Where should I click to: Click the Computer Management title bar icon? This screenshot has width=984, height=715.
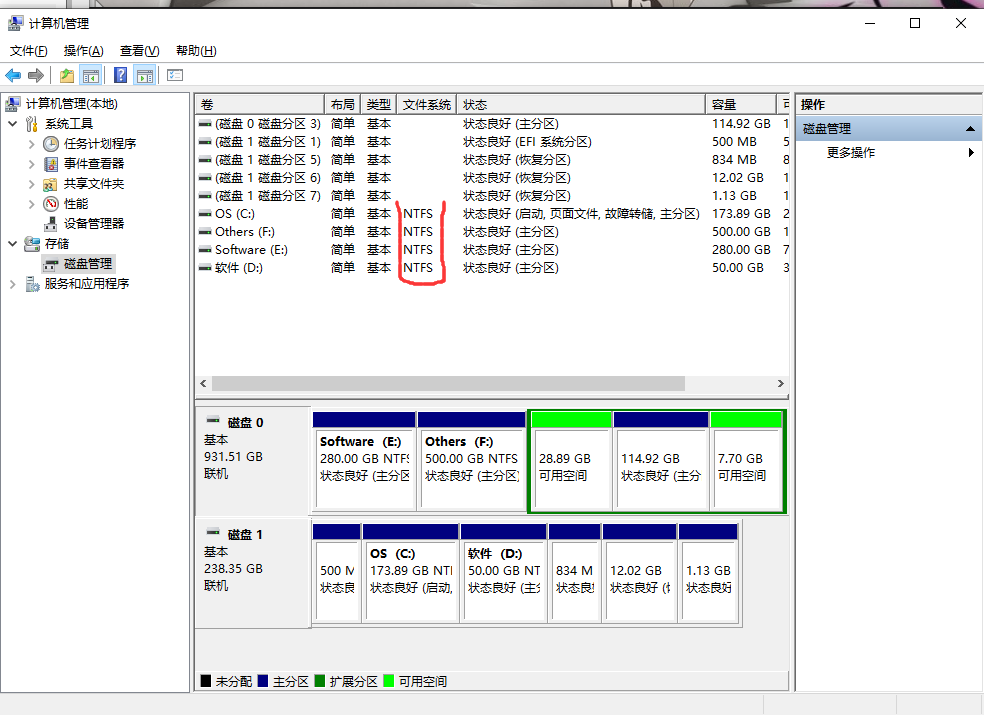point(15,24)
